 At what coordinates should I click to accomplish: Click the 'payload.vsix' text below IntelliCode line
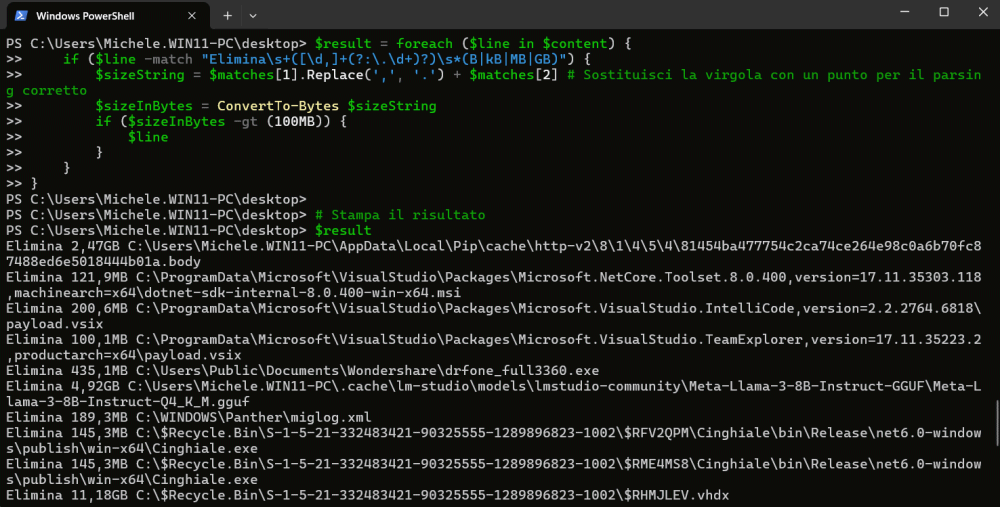coord(55,324)
